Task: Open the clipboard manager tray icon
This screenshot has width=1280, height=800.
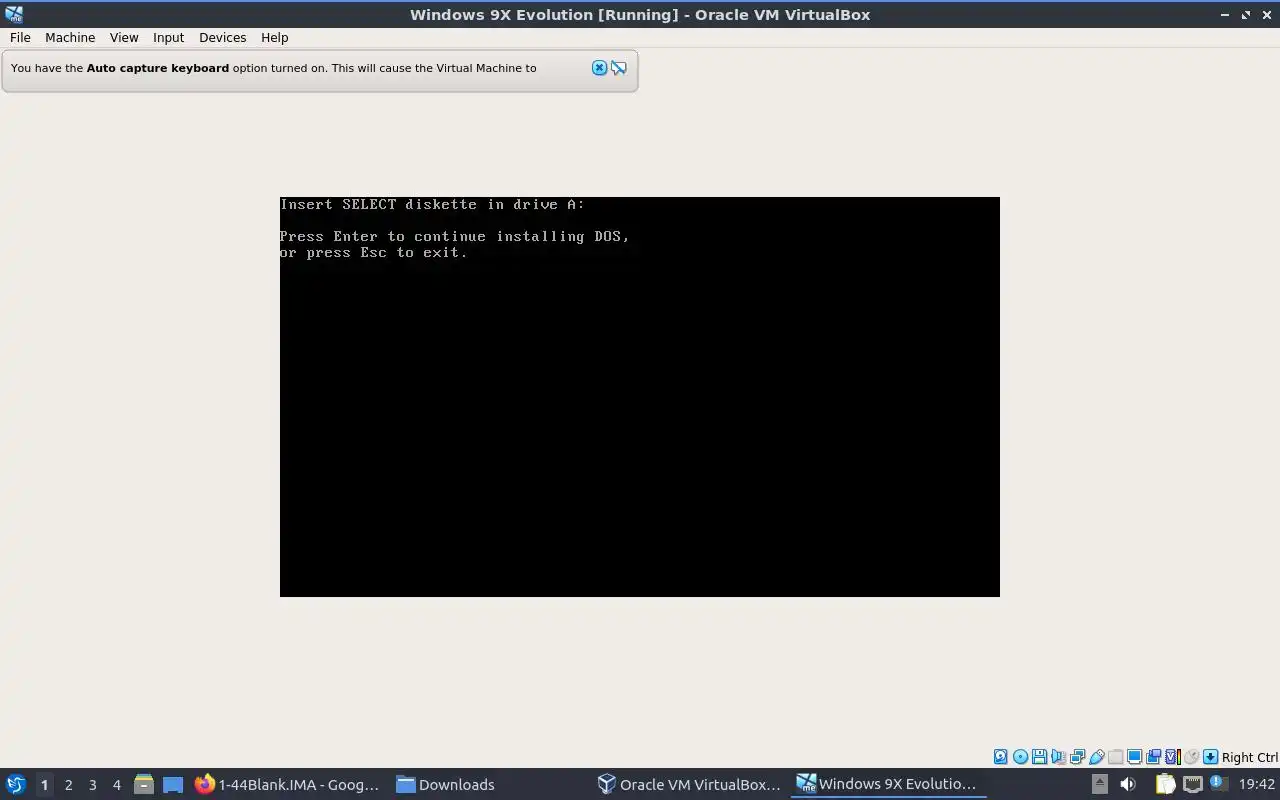Action: click(x=1165, y=784)
